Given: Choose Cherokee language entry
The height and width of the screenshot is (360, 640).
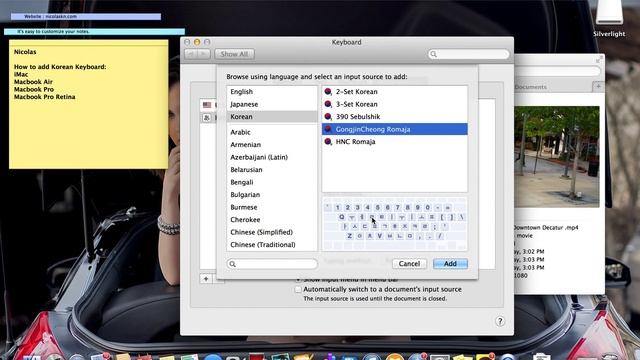Looking at the screenshot, I should (x=272, y=220).
